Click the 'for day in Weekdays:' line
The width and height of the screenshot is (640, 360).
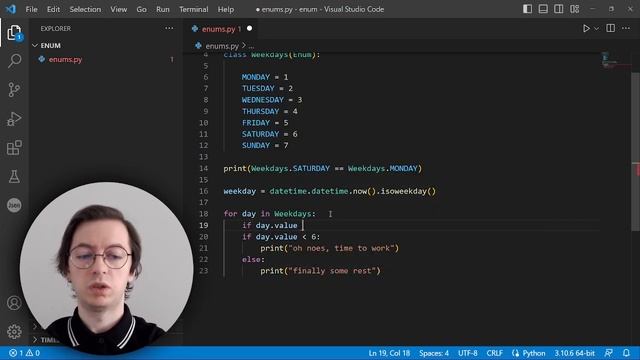[x=269, y=214]
